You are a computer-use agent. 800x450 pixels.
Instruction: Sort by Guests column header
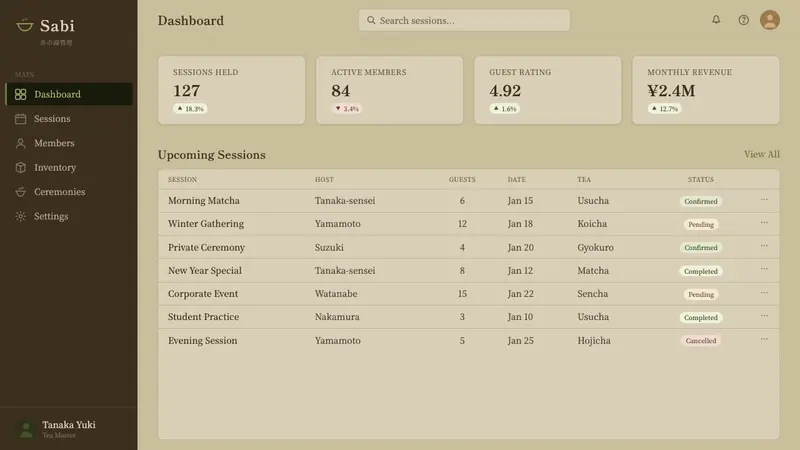tap(462, 180)
